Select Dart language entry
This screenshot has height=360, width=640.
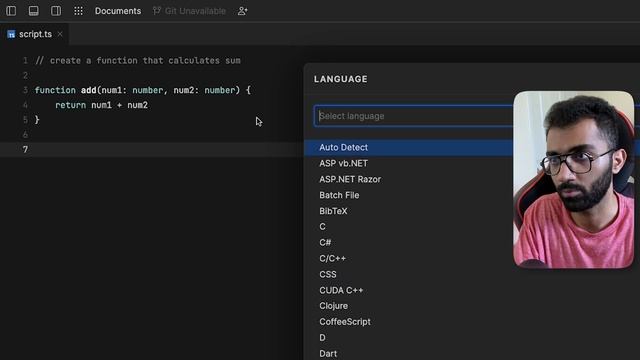point(328,353)
